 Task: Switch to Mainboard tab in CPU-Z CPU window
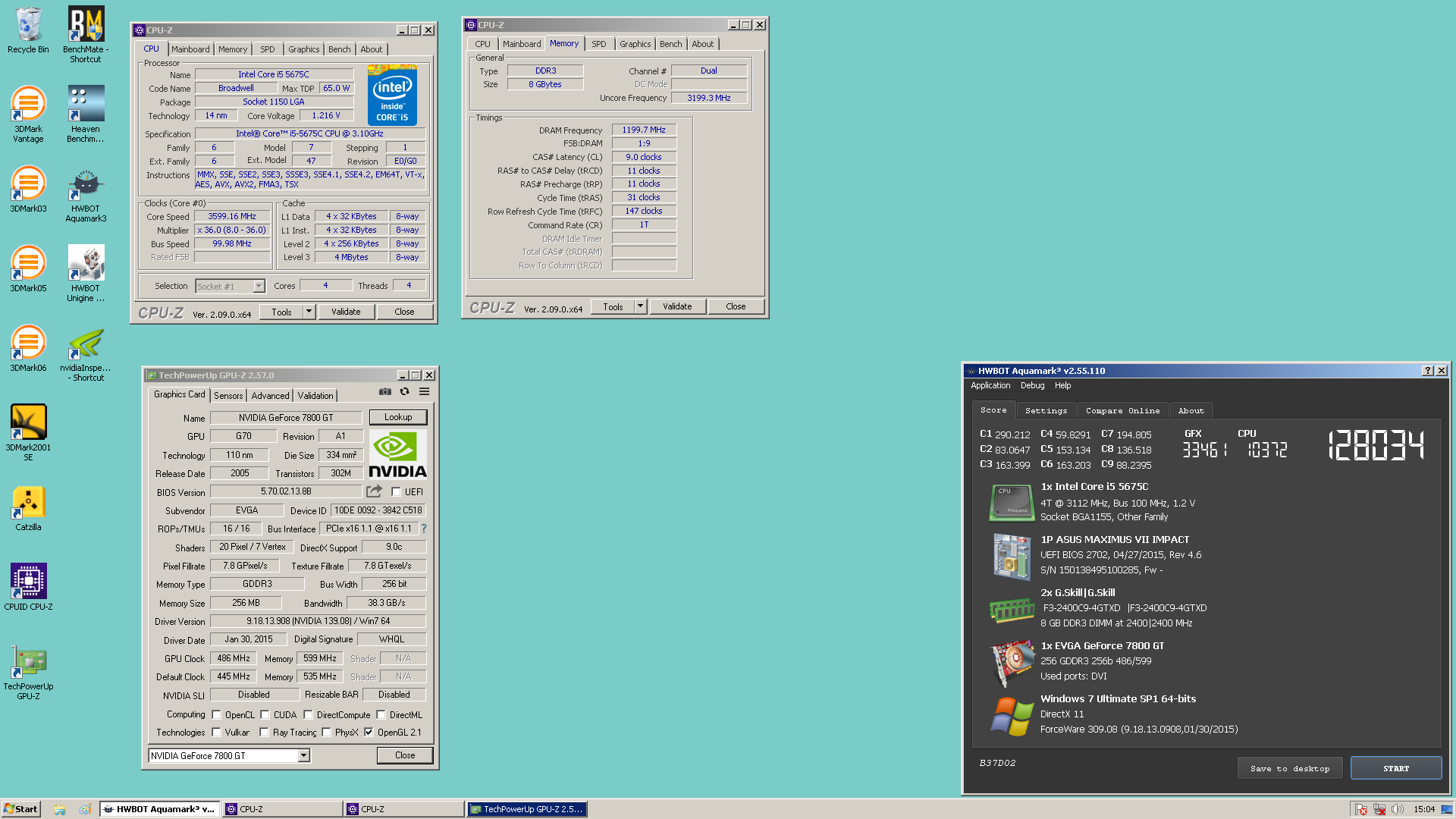click(190, 49)
